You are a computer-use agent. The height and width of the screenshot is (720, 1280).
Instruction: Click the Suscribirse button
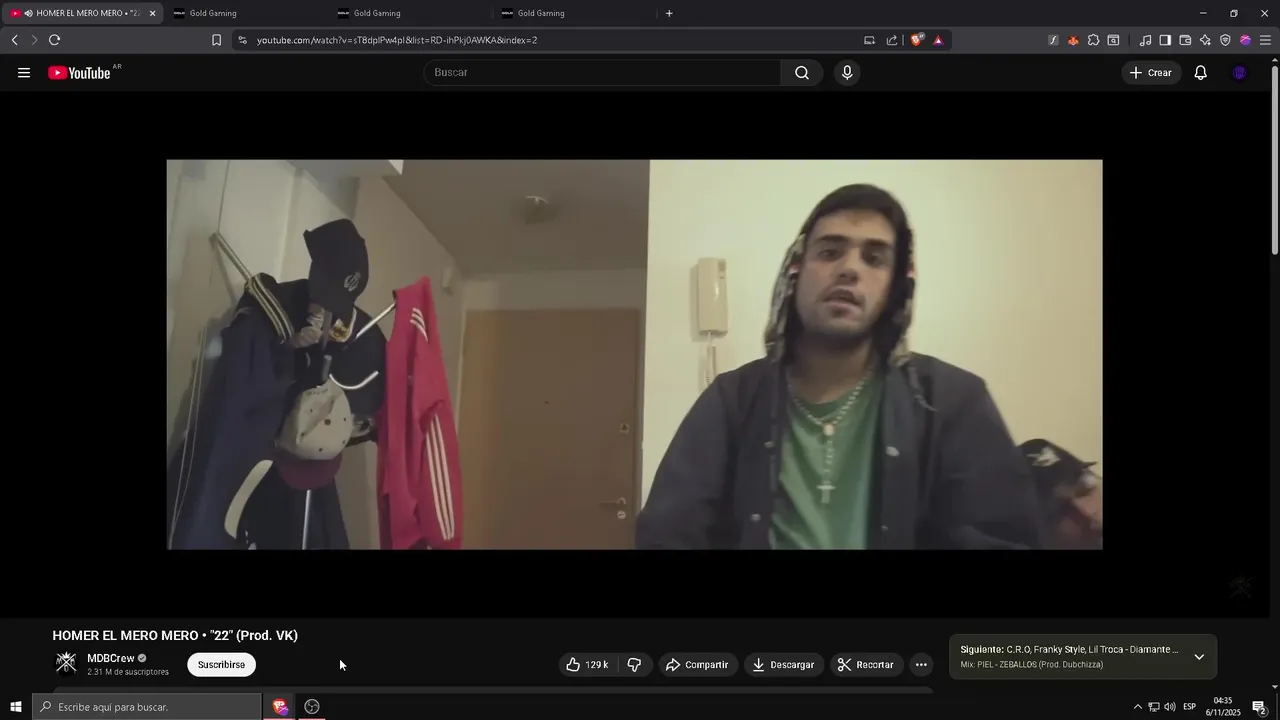(221, 665)
